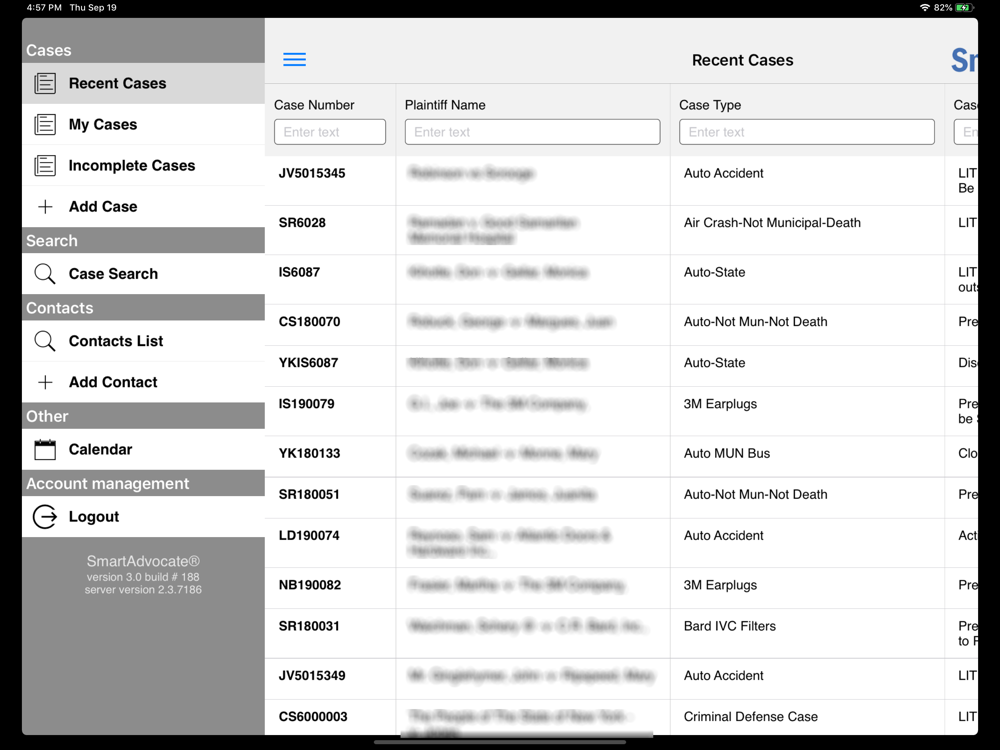The image size is (1000, 750).
Task: Click the Add Contact plus icon
Action: [45, 382]
